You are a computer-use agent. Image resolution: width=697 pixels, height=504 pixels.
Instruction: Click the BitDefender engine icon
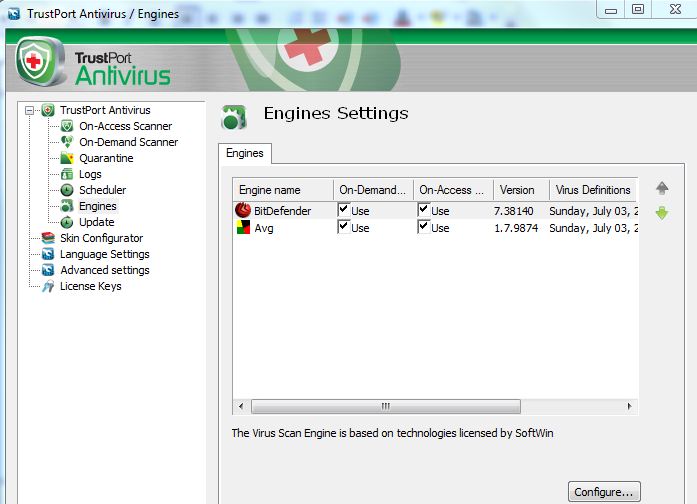click(x=243, y=211)
